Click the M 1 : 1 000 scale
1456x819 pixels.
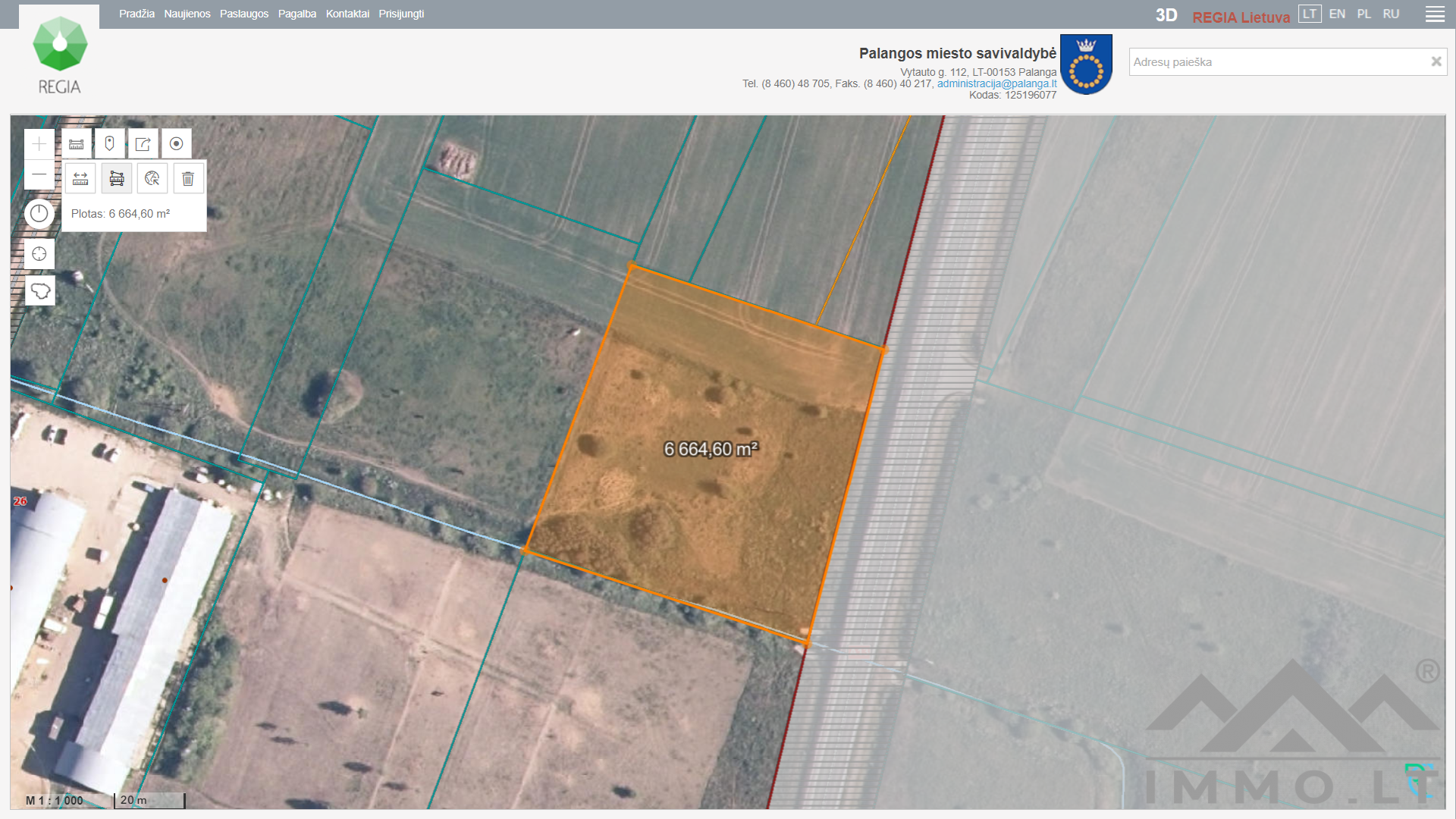[x=55, y=800]
